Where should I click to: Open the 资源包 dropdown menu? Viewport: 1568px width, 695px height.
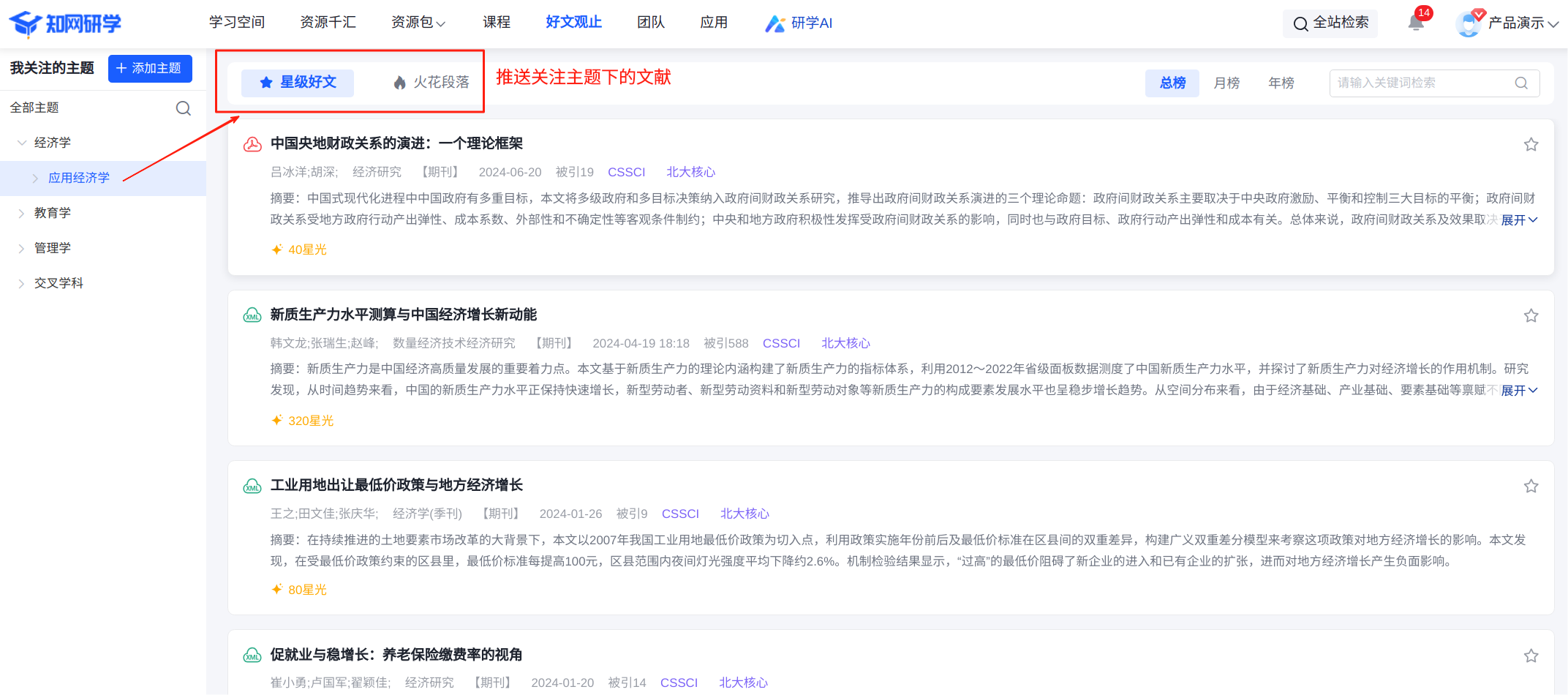(x=418, y=23)
